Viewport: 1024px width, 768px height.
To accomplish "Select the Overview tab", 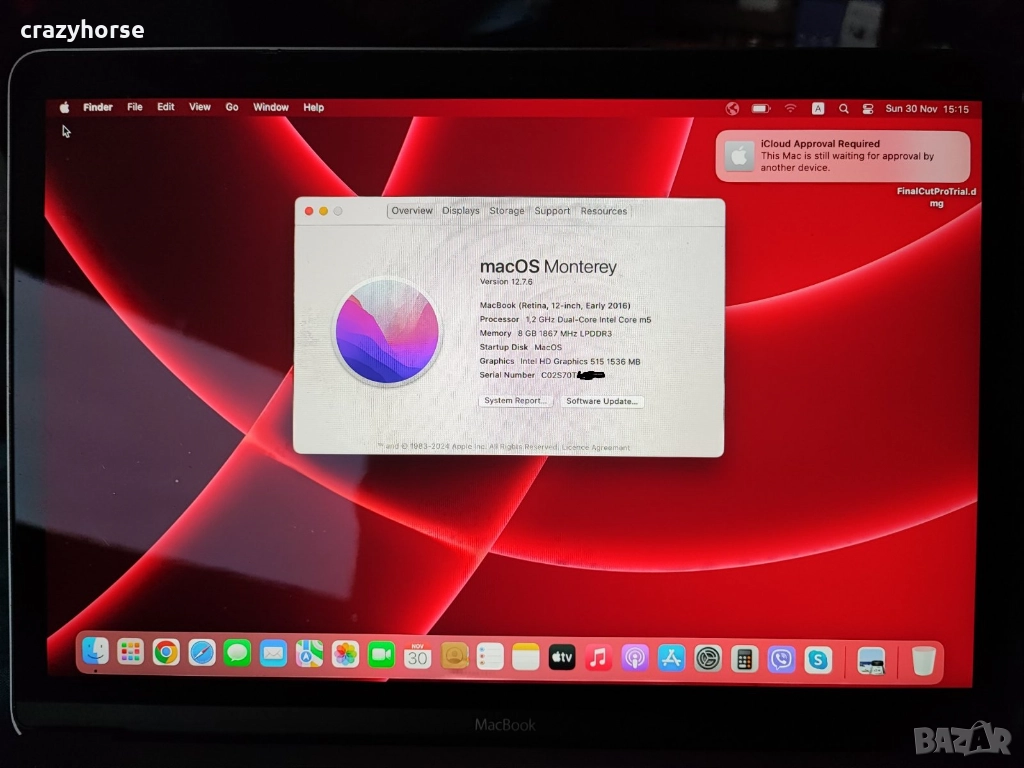I will click(x=411, y=211).
